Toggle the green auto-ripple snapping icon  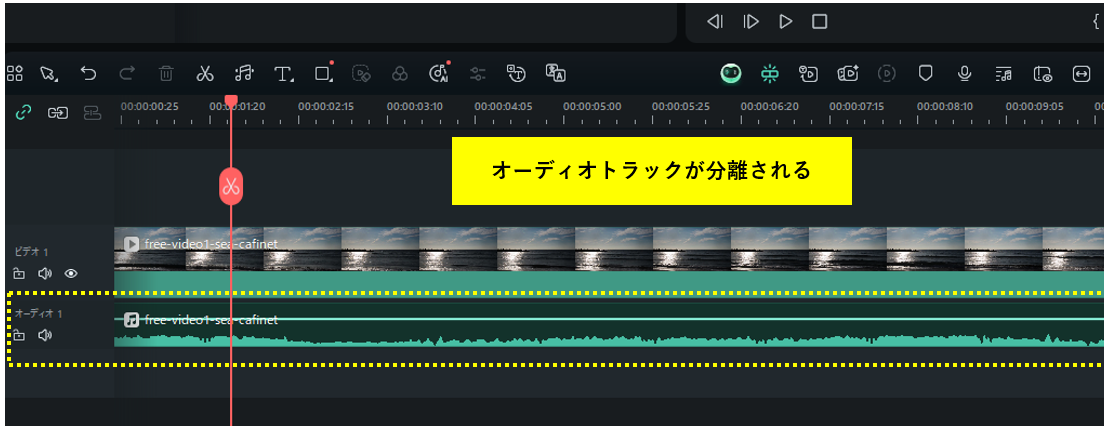(x=770, y=73)
